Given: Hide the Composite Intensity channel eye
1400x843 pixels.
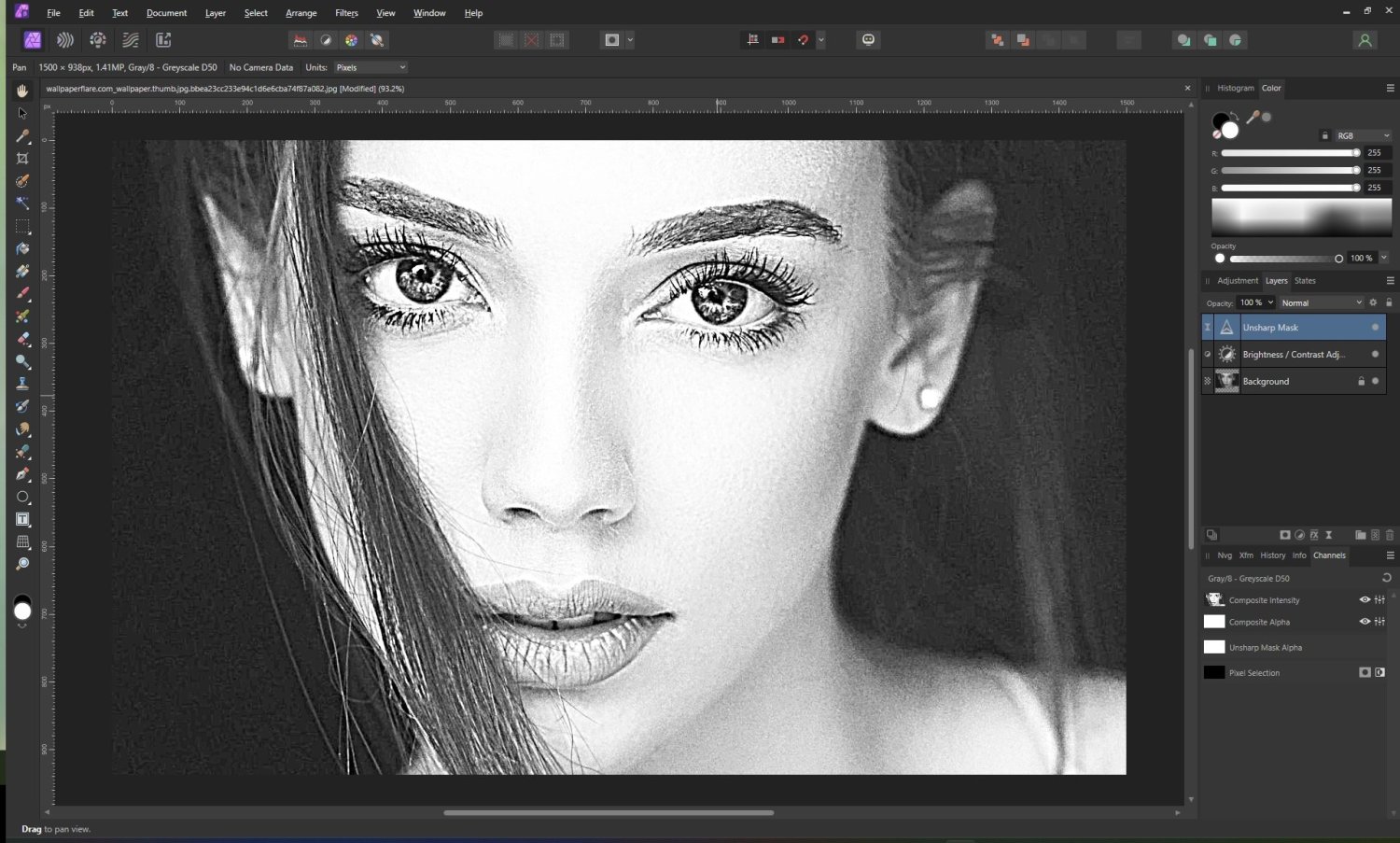Looking at the screenshot, I should point(1365,599).
